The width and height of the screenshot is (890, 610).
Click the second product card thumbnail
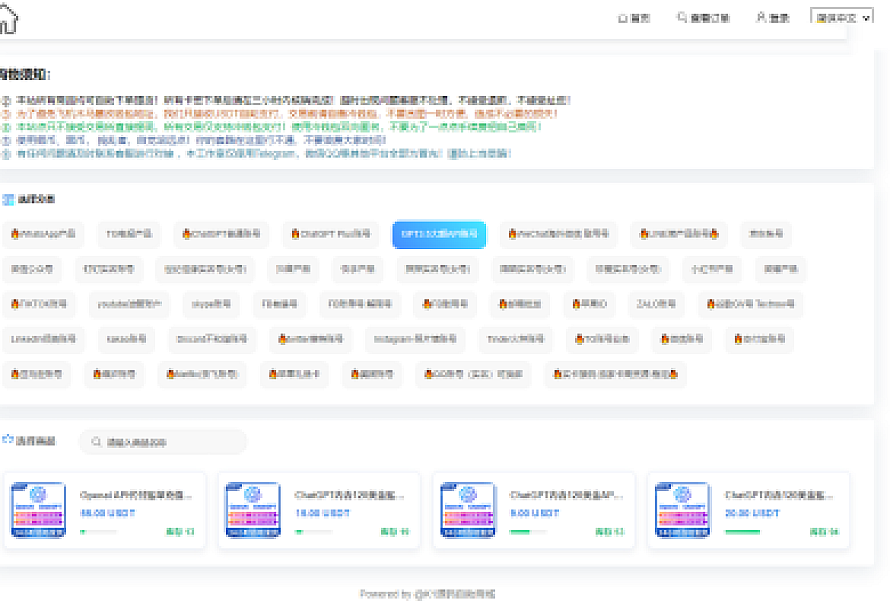pos(253,511)
